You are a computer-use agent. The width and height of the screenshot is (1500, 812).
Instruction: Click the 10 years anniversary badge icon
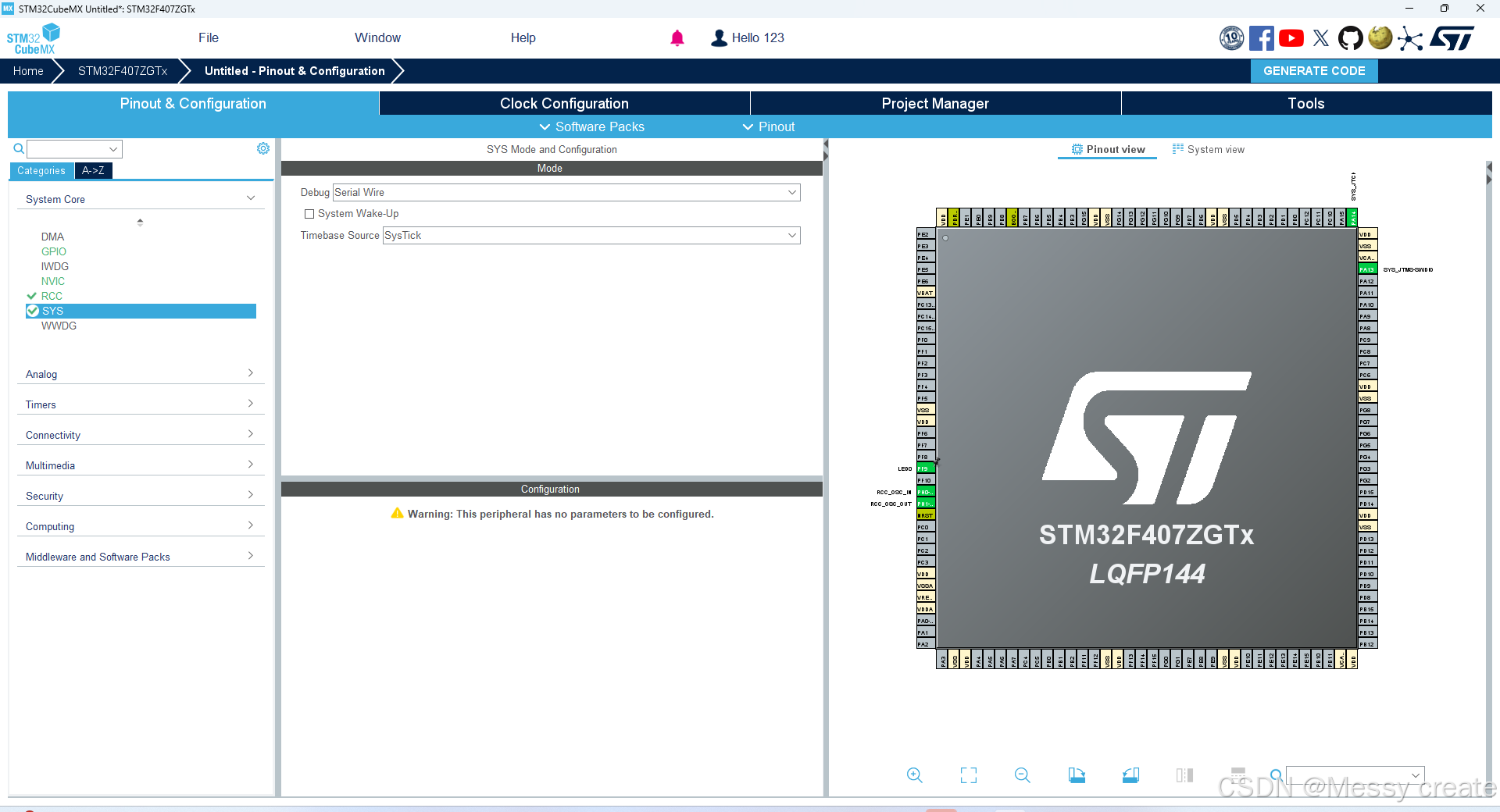point(1232,38)
